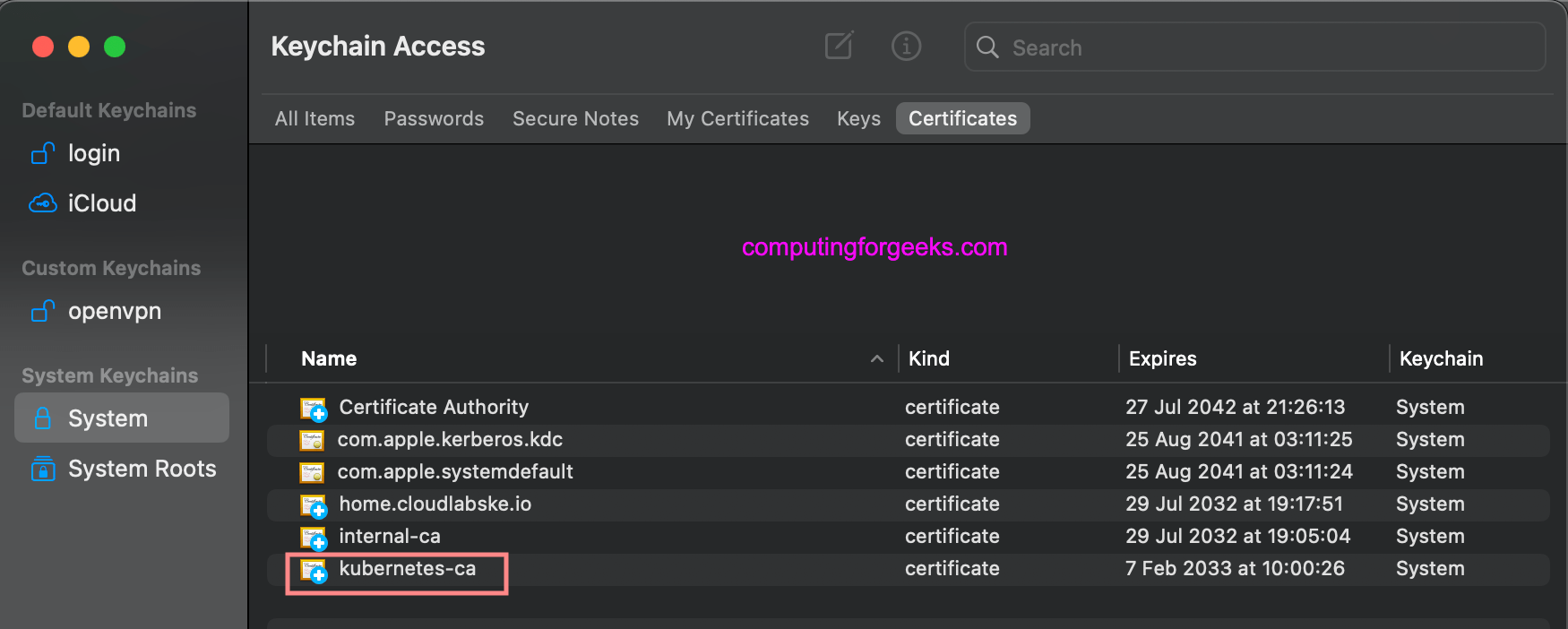Open the info icon in the toolbar
The image size is (1568, 629).
pos(906,46)
